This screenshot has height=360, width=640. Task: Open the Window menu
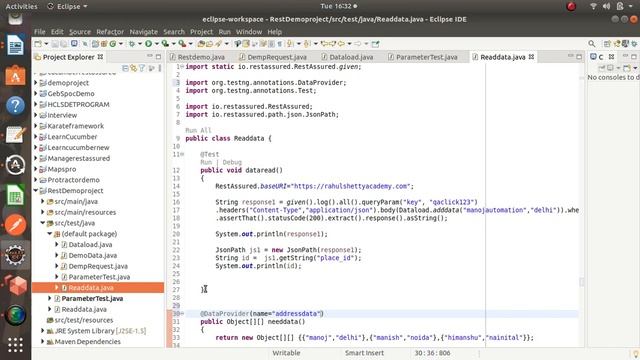click(x=249, y=31)
